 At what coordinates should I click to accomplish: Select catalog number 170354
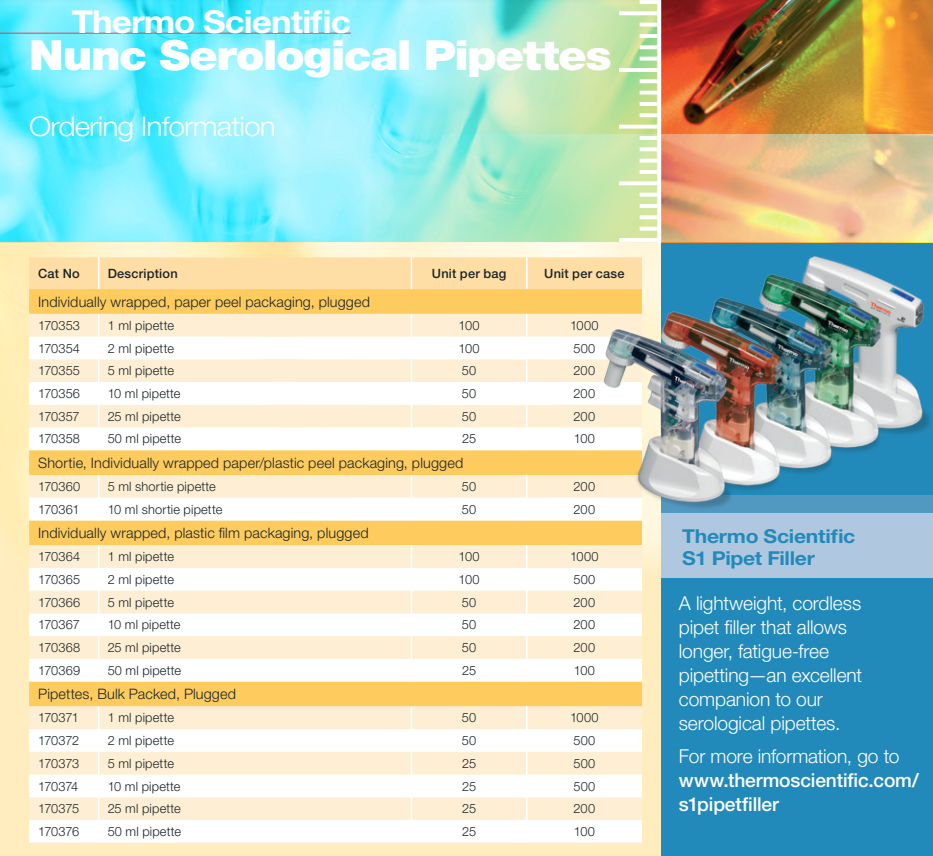59,349
